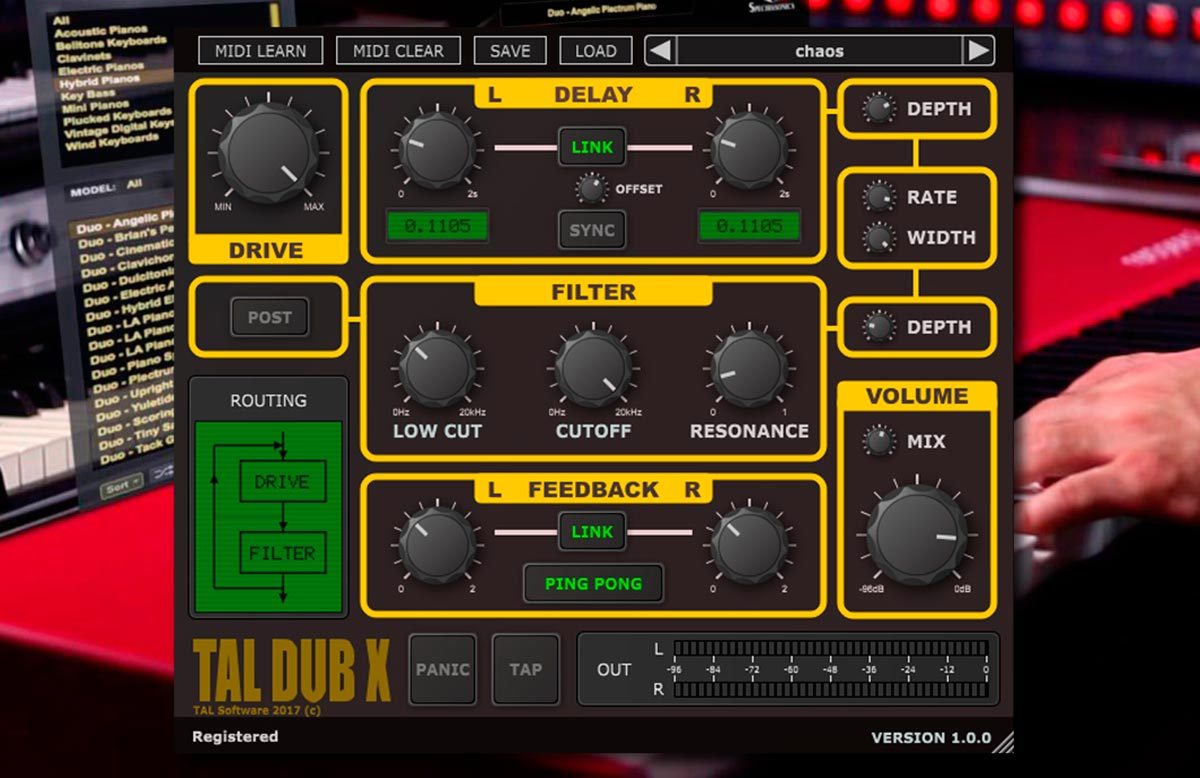This screenshot has height=778, width=1200.
Task: Click the window resize grip beside VERSION 1.0.0
Action: pyautogui.click(x=1003, y=741)
